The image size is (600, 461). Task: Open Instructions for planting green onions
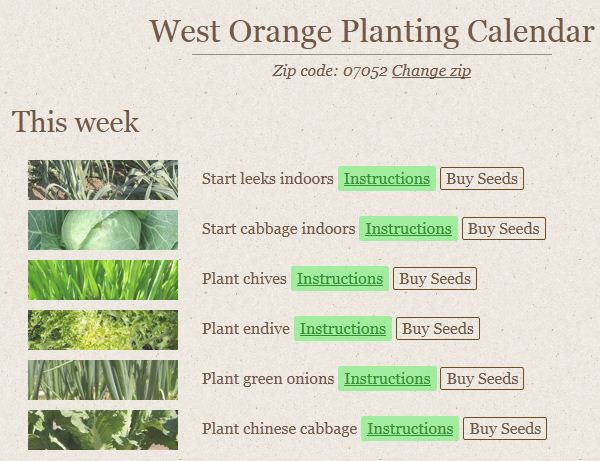(x=387, y=379)
